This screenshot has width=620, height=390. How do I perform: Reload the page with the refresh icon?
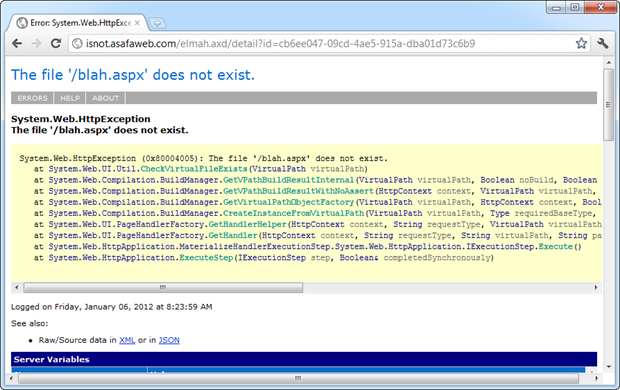coord(56,43)
